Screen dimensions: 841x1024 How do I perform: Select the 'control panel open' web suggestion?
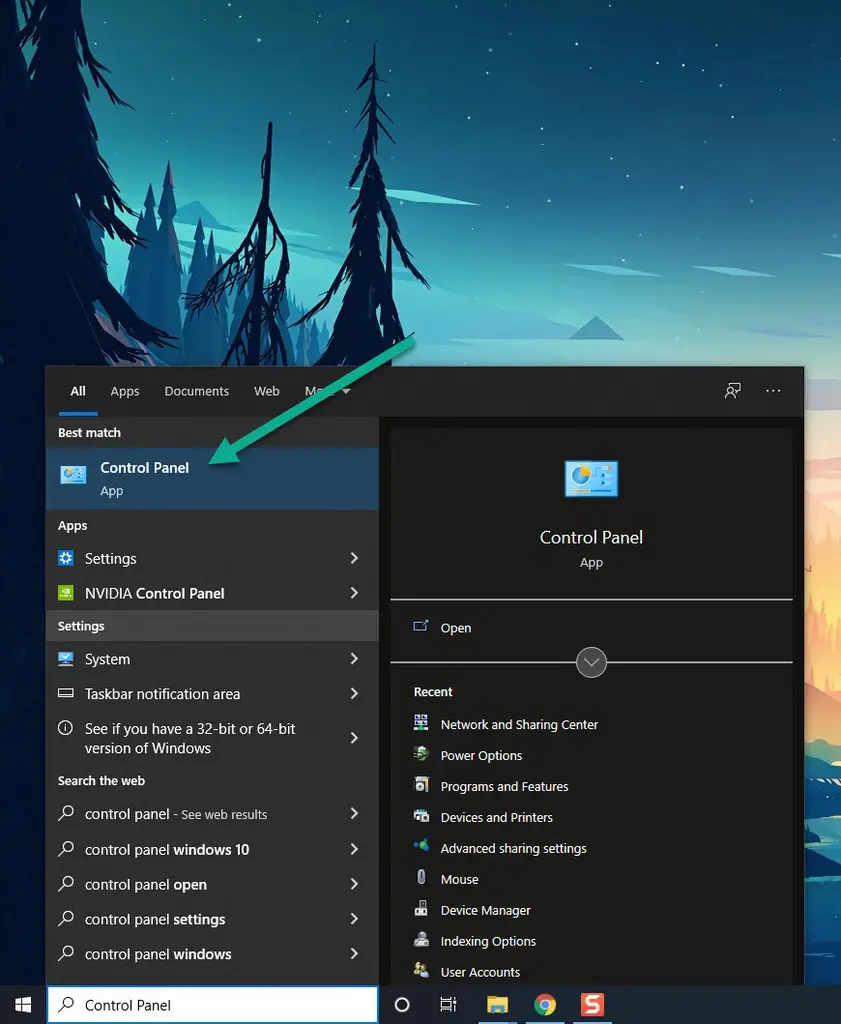(x=212, y=884)
